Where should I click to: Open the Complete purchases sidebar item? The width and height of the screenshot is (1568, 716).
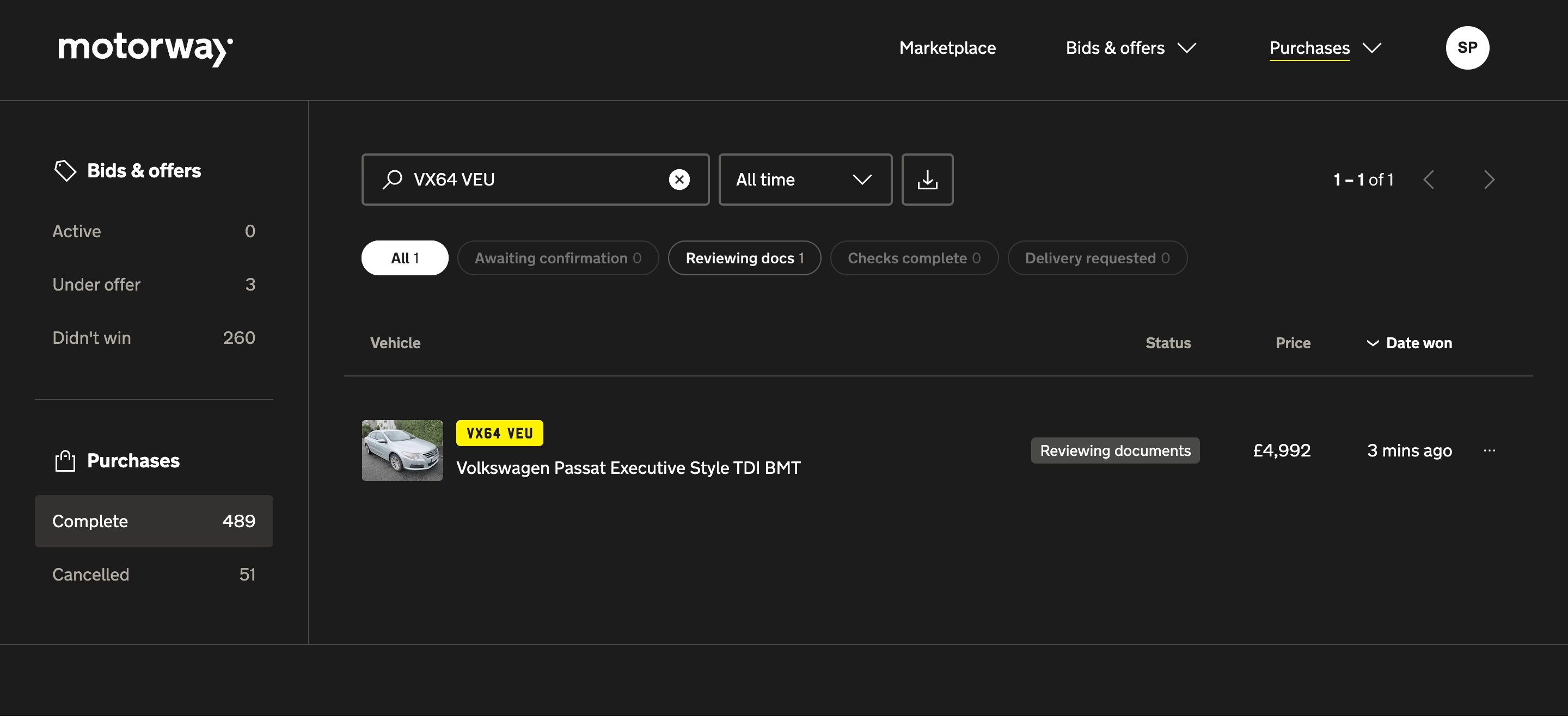click(x=154, y=521)
